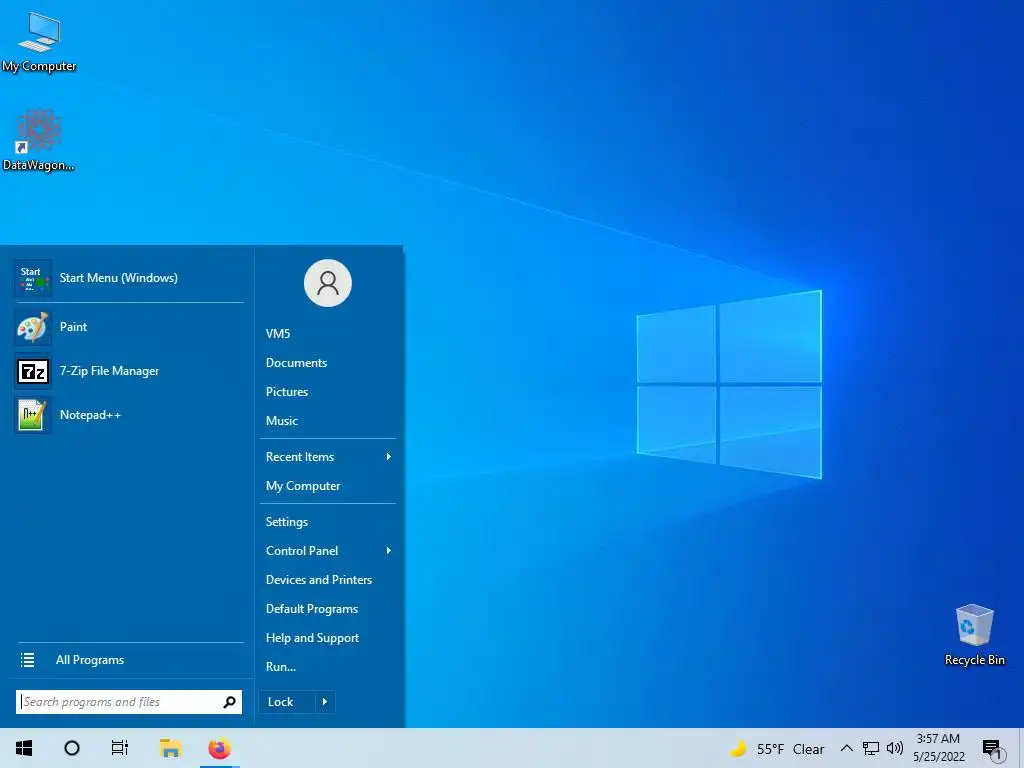The height and width of the screenshot is (768, 1024).
Task: Click the user account avatar
Action: click(328, 283)
